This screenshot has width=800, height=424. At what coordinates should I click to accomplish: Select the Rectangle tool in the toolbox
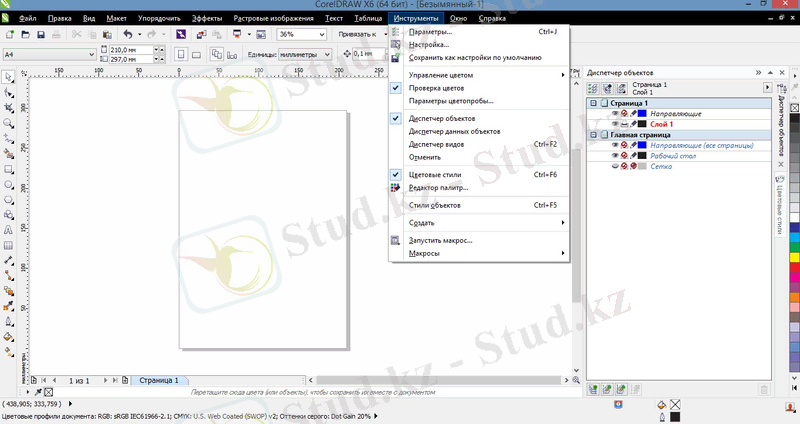coord(9,170)
